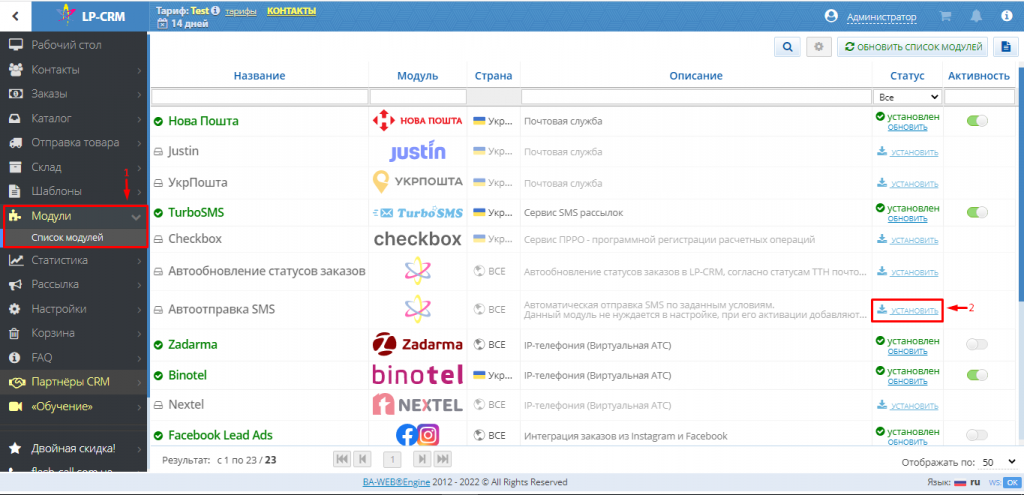Open Двойная скидка! in sidebar
Image resolution: width=1024 pixels, height=495 pixels.
(74, 449)
